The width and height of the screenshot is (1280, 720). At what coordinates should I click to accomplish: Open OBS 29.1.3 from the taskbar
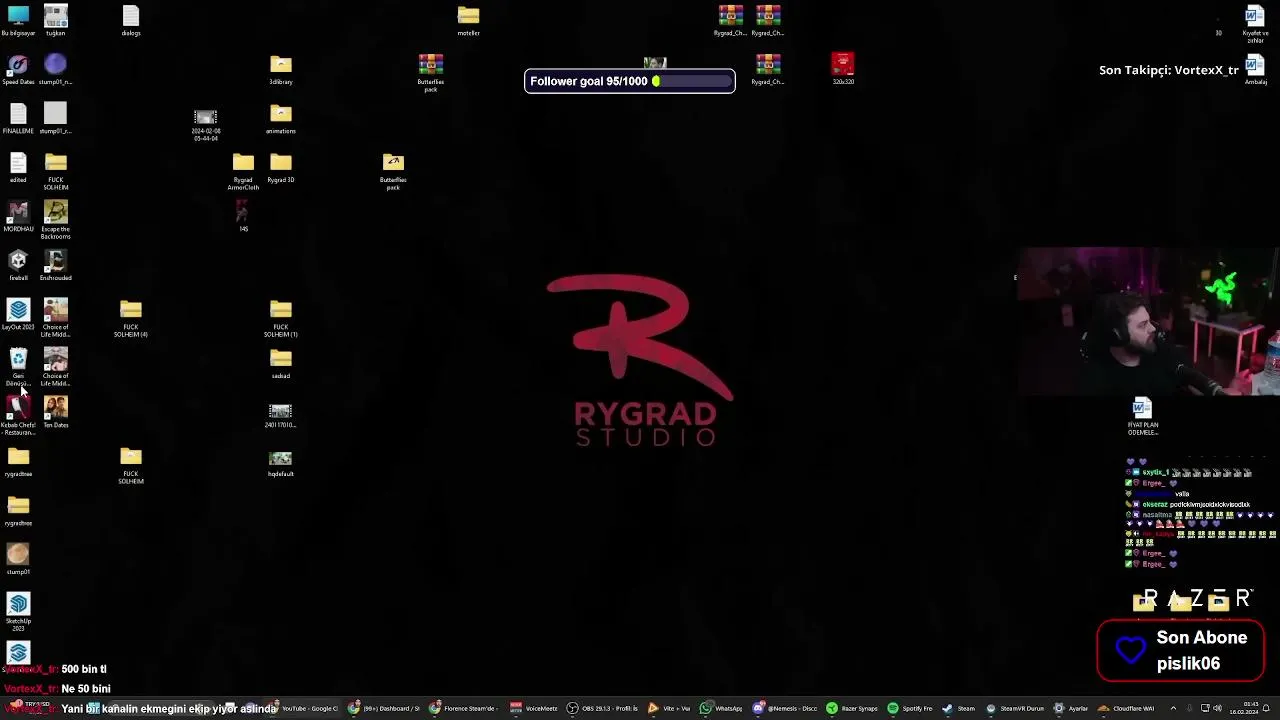point(603,708)
